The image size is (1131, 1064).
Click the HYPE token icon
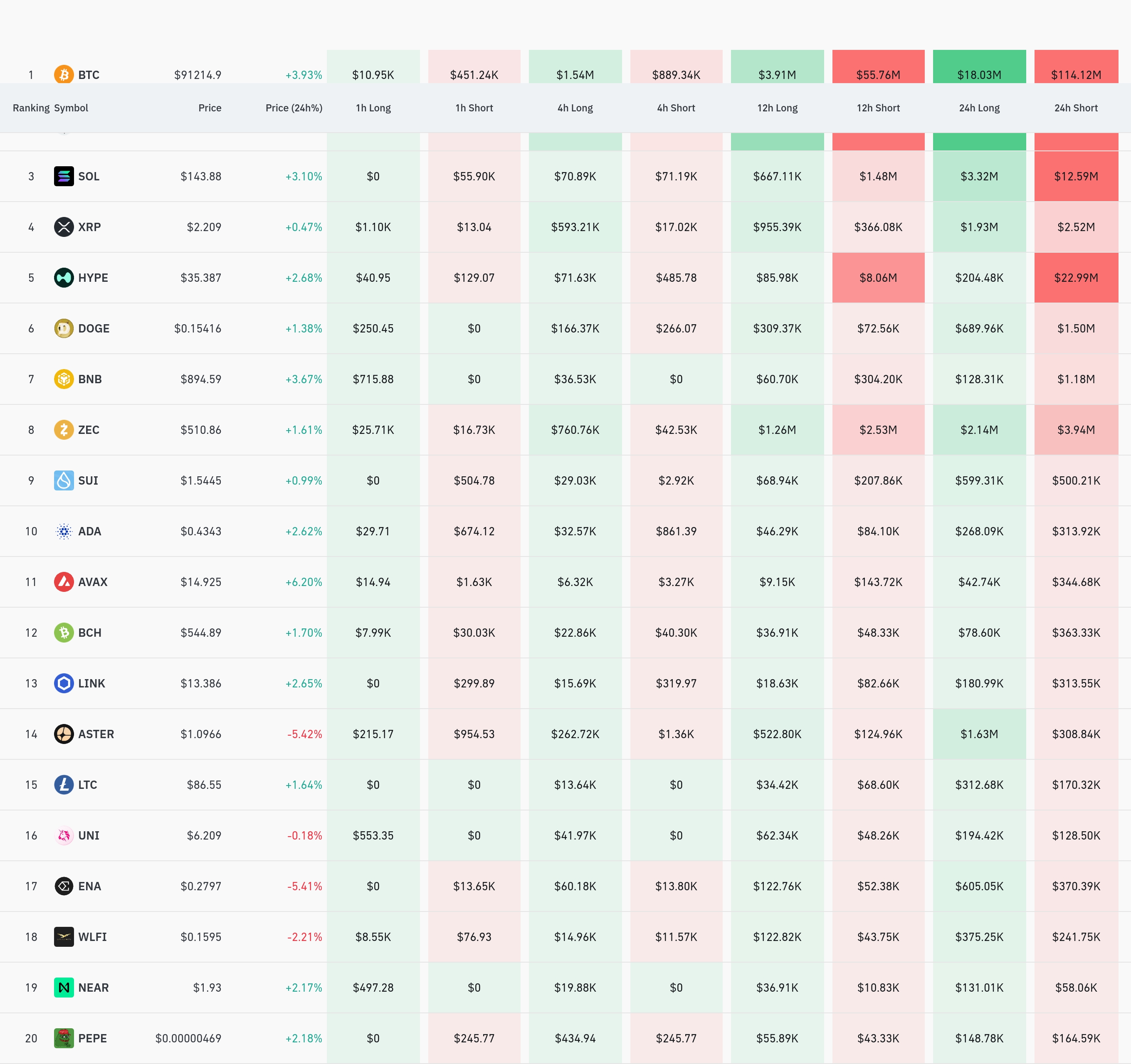coord(64,278)
